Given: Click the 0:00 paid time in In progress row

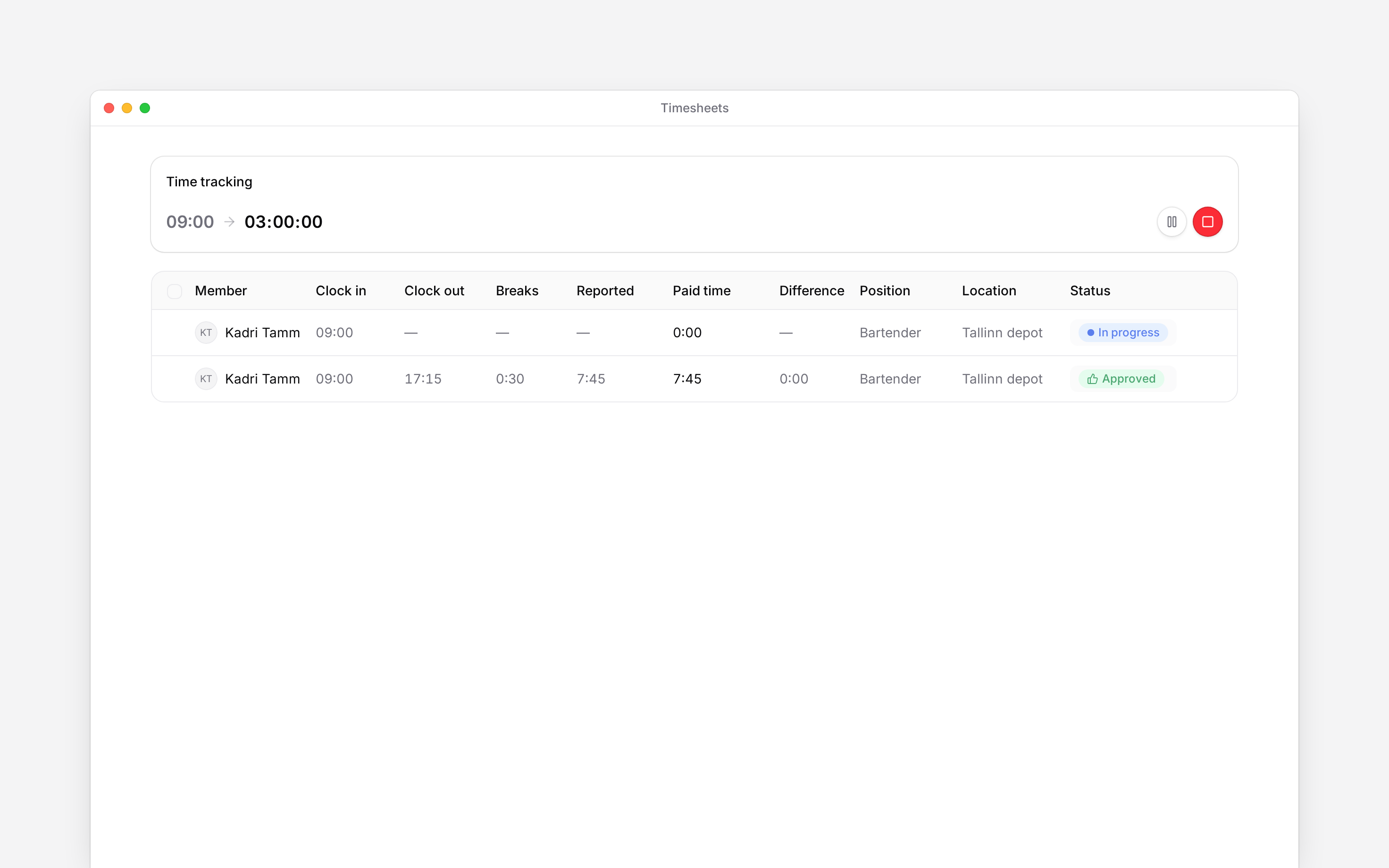Looking at the screenshot, I should [687, 333].
